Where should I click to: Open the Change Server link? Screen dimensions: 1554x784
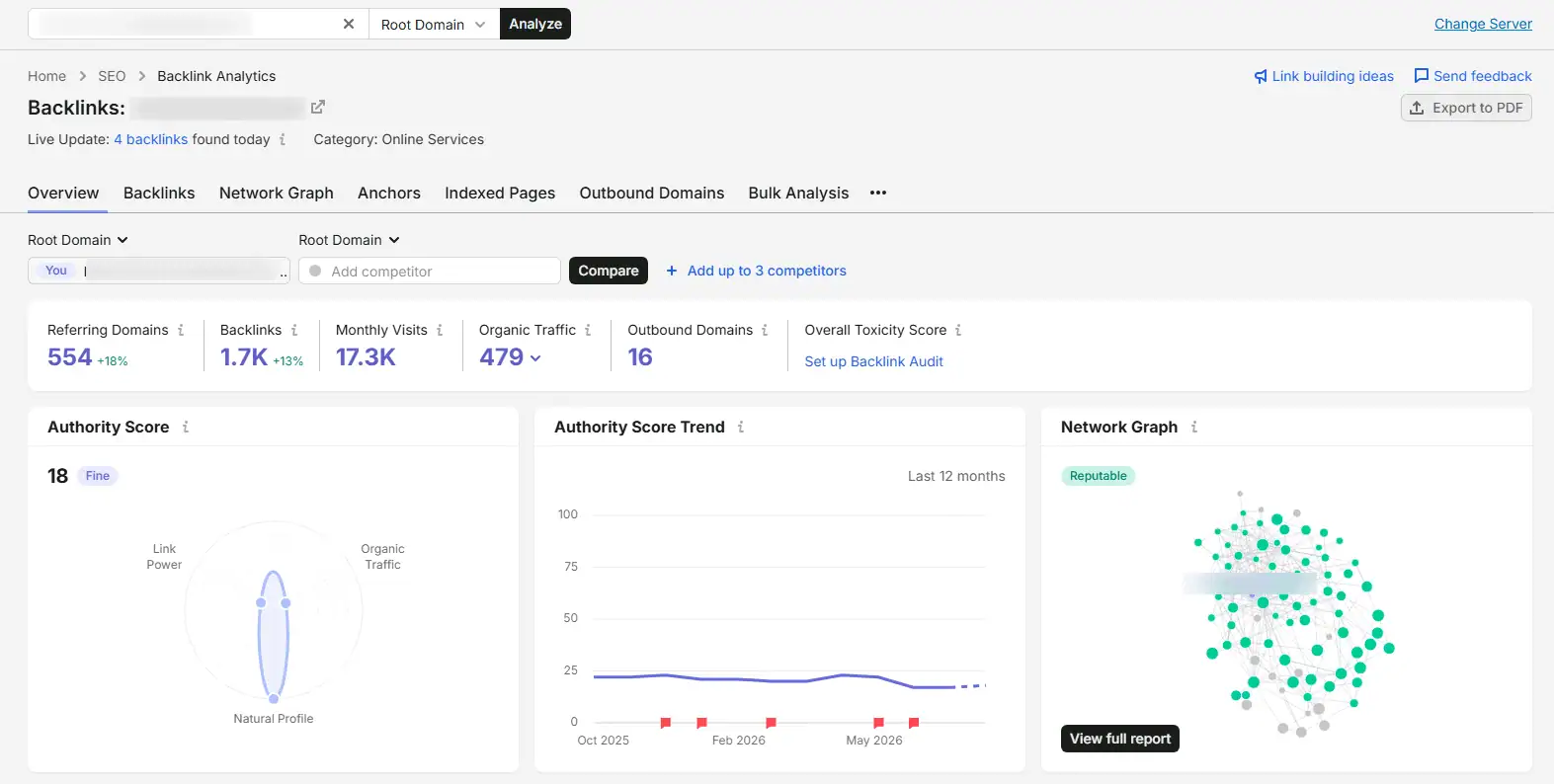click(1483, 24)
